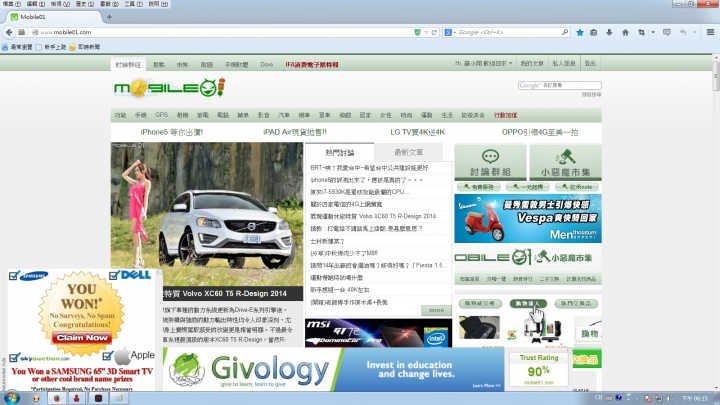The width and height of the screenshot is (720, 405).
Task: Close the Trust Rating ad box
Action: point(569,351)
